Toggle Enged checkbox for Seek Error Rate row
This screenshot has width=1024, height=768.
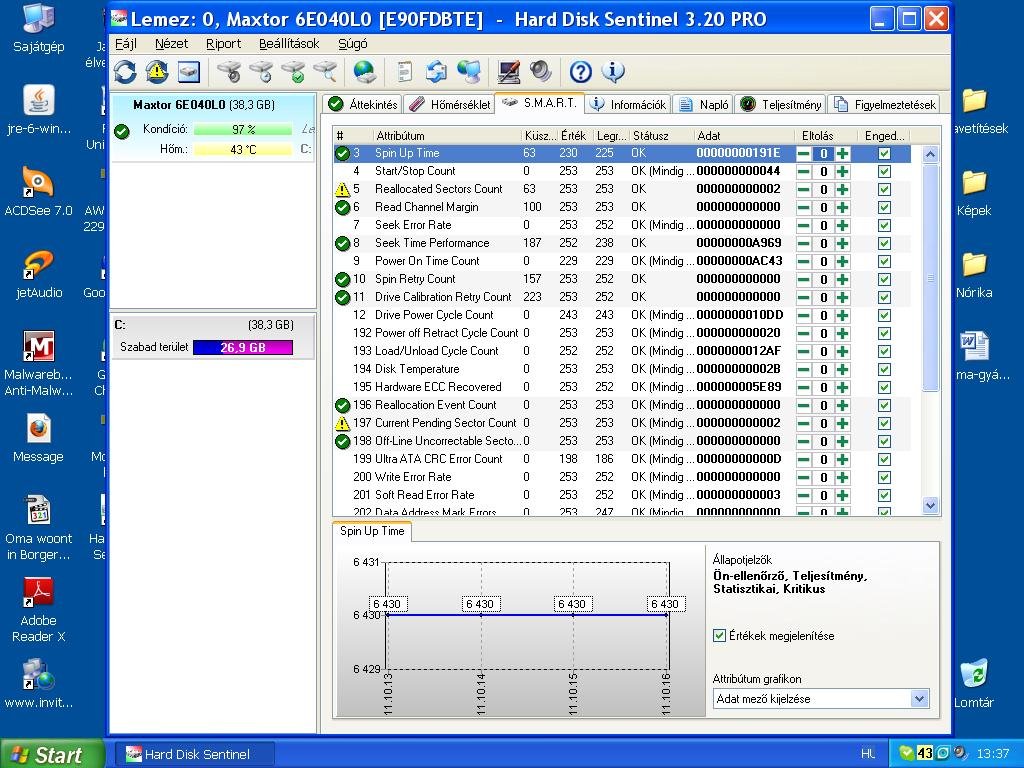coord(884,225)
